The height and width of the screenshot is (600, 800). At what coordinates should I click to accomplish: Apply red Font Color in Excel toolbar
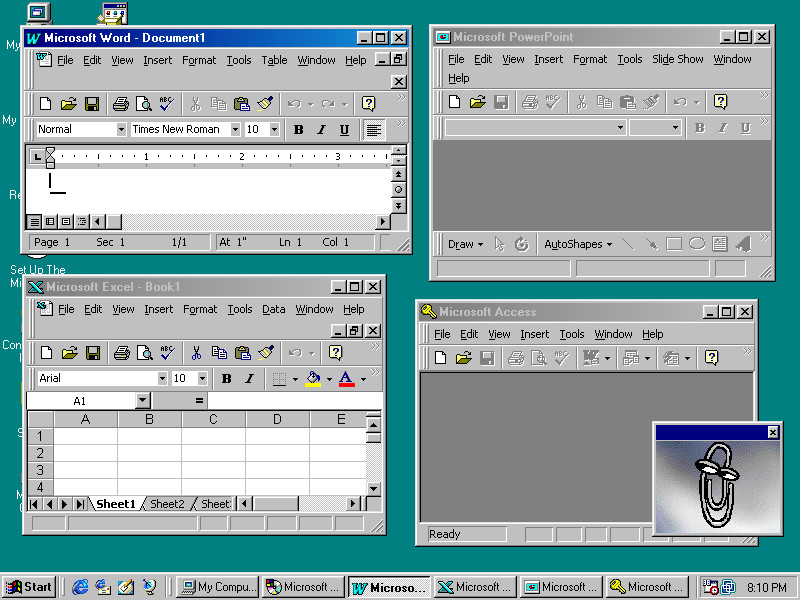pyautogui.click(x=346, y=379)
